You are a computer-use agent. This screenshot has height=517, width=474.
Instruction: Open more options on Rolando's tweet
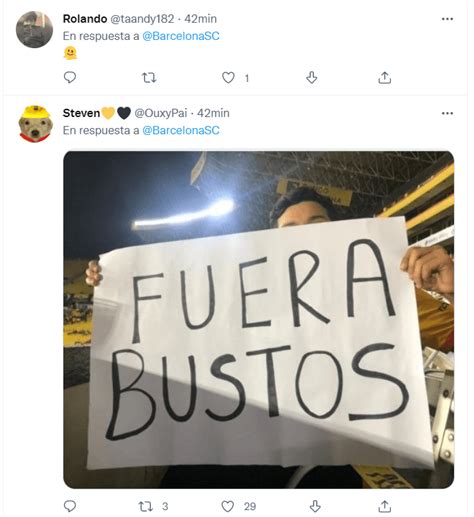pyautogui.click(x=447, y=19)
